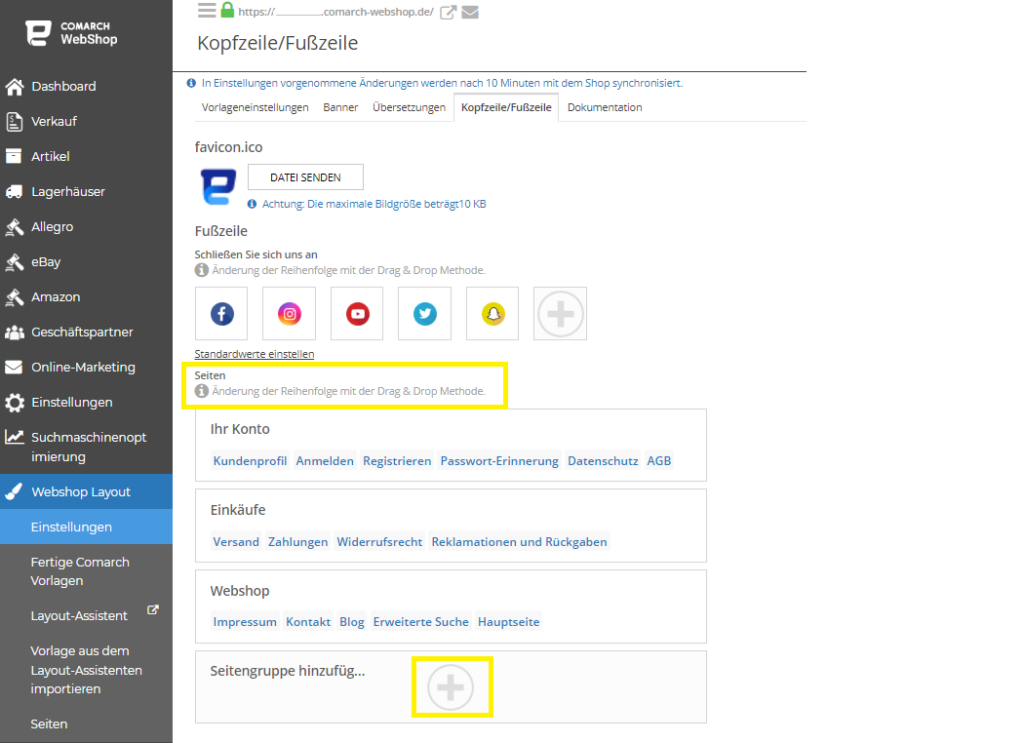Image resolution: width=1024 pixels, height=743 pixels.
Task: Click the Dashboard home icon
Action: 14,87
